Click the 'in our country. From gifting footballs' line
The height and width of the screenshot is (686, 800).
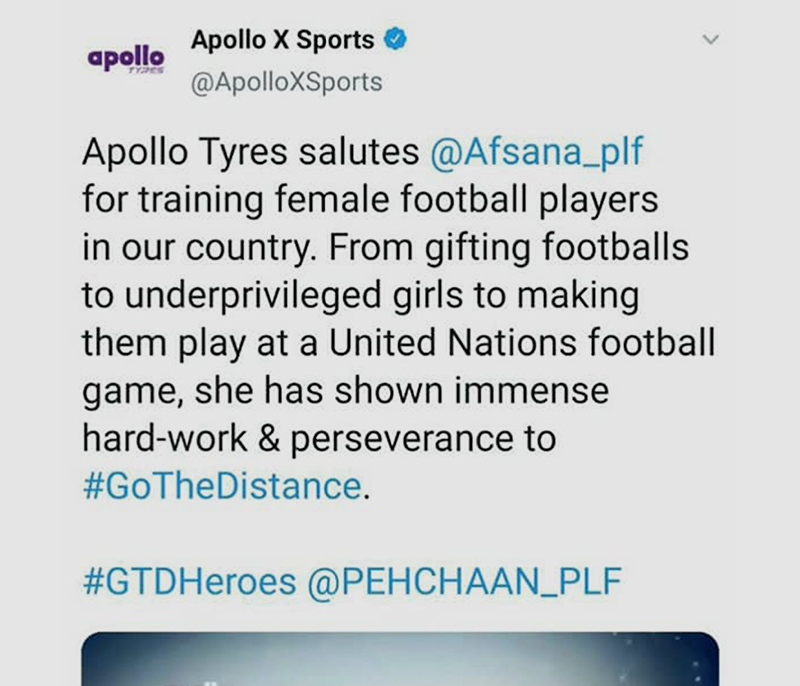click(x=386, y=247)
